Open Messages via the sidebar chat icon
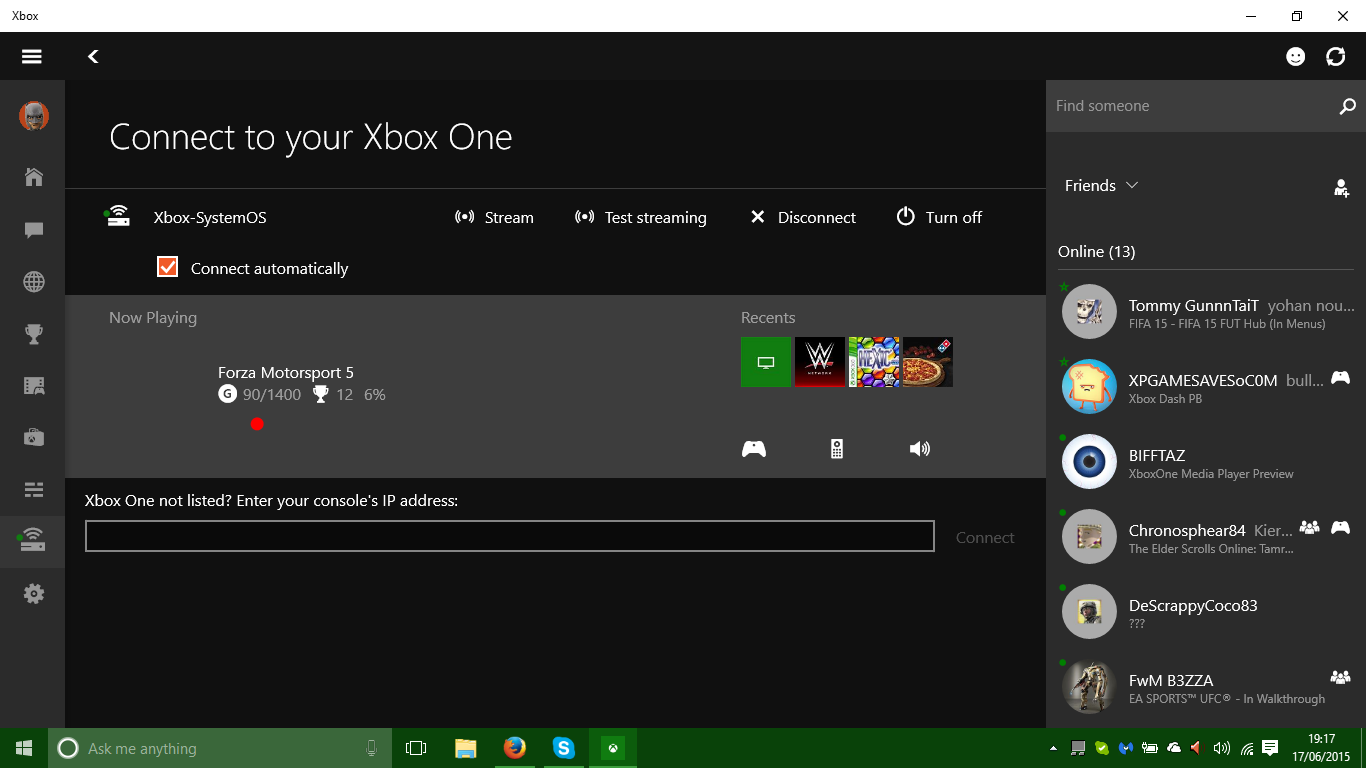 point(34,230)
